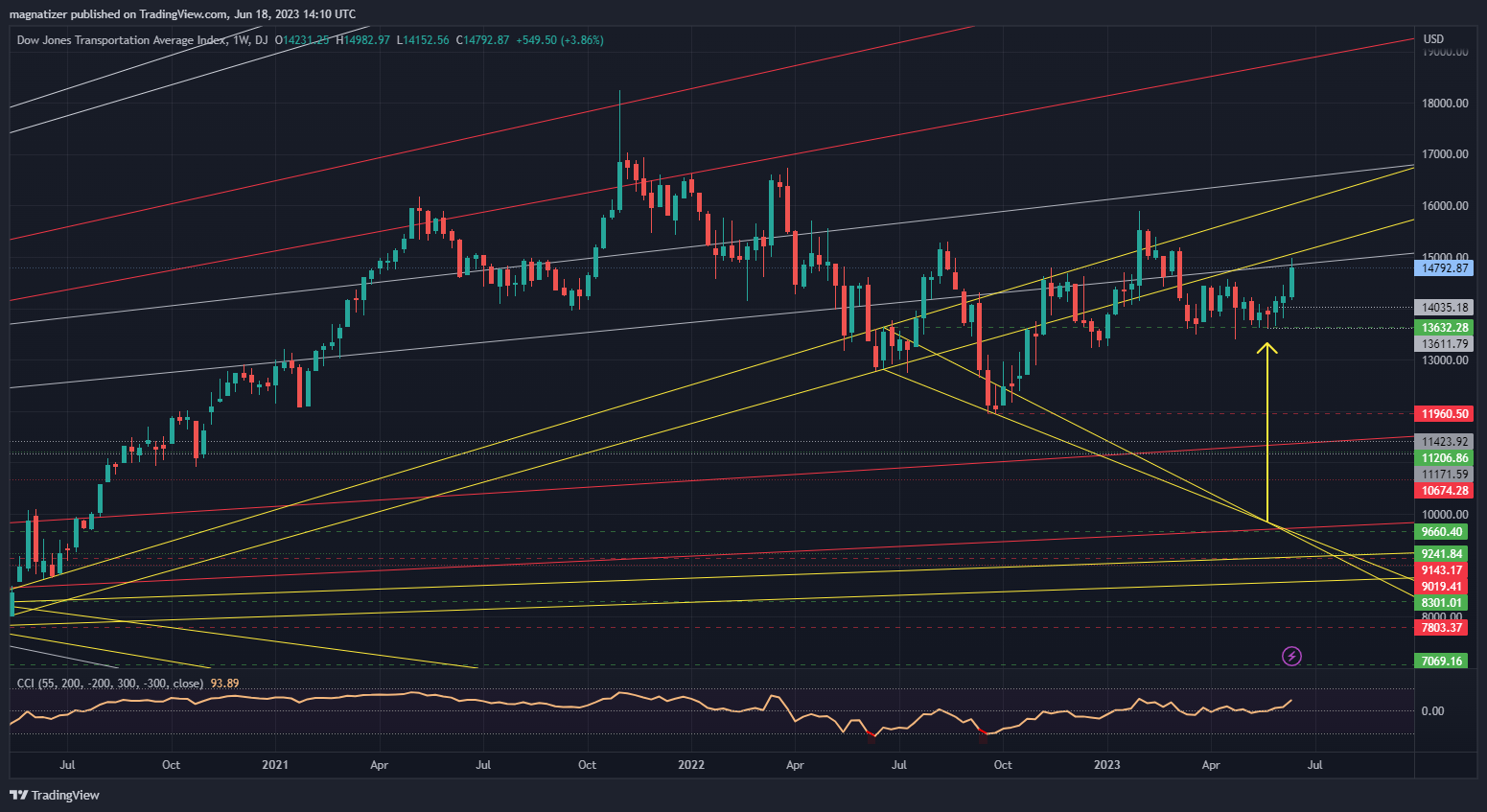
Task: Click the CCI indicator legend label
Action: click(110, 684)
